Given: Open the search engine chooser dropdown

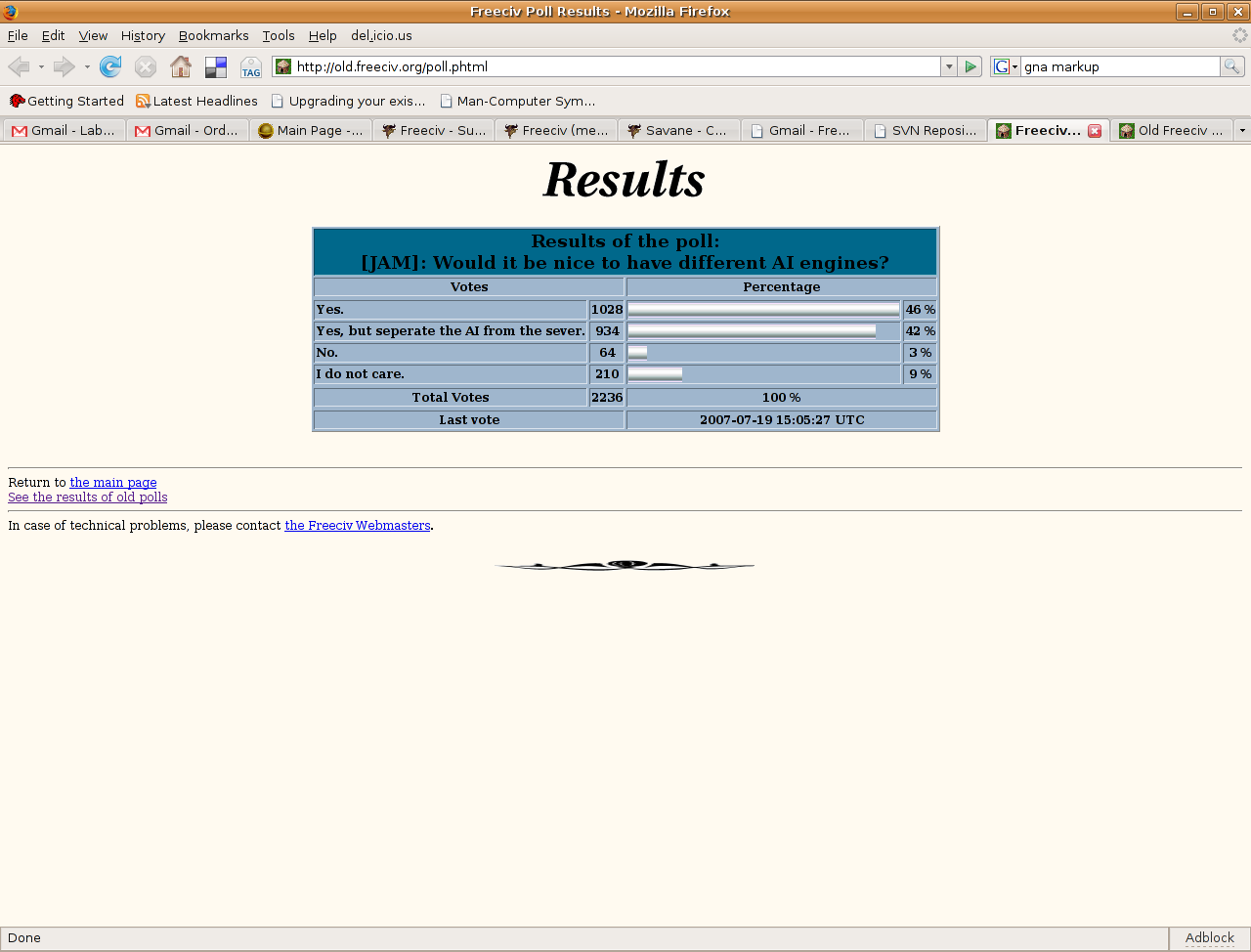Looking at the screenshot, I should (x=1006, y=66).
